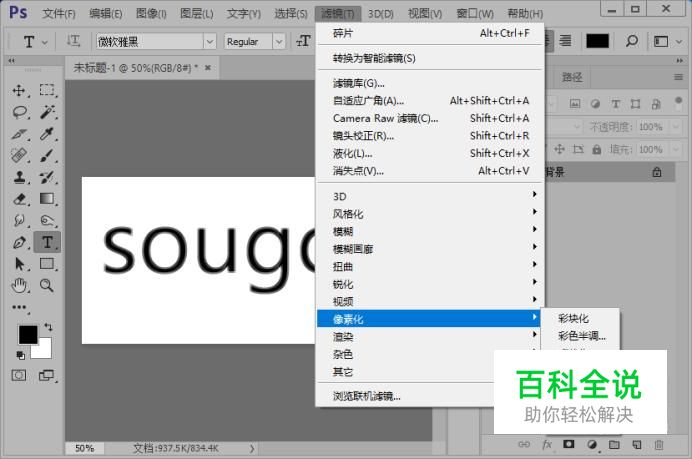Open 滤镜库 from the filter menu
The image size is (692, 459).
[x=430, y=83]
